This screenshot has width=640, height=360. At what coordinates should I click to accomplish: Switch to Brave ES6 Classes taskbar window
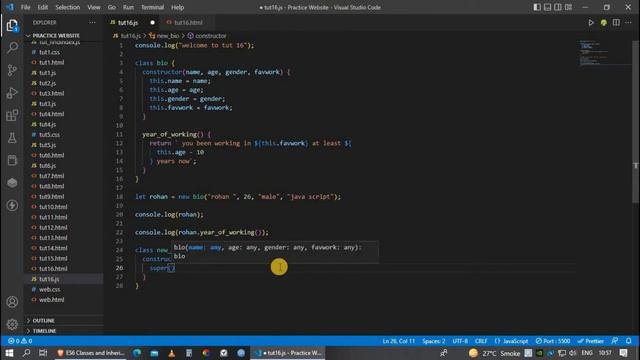[91, 353]
